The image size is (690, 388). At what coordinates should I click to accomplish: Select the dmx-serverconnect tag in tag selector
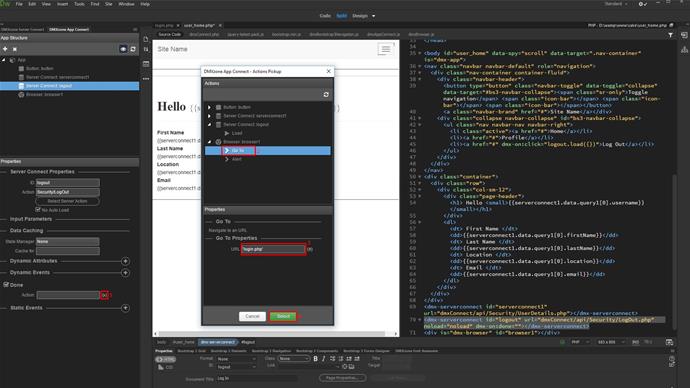coord(217,342)
